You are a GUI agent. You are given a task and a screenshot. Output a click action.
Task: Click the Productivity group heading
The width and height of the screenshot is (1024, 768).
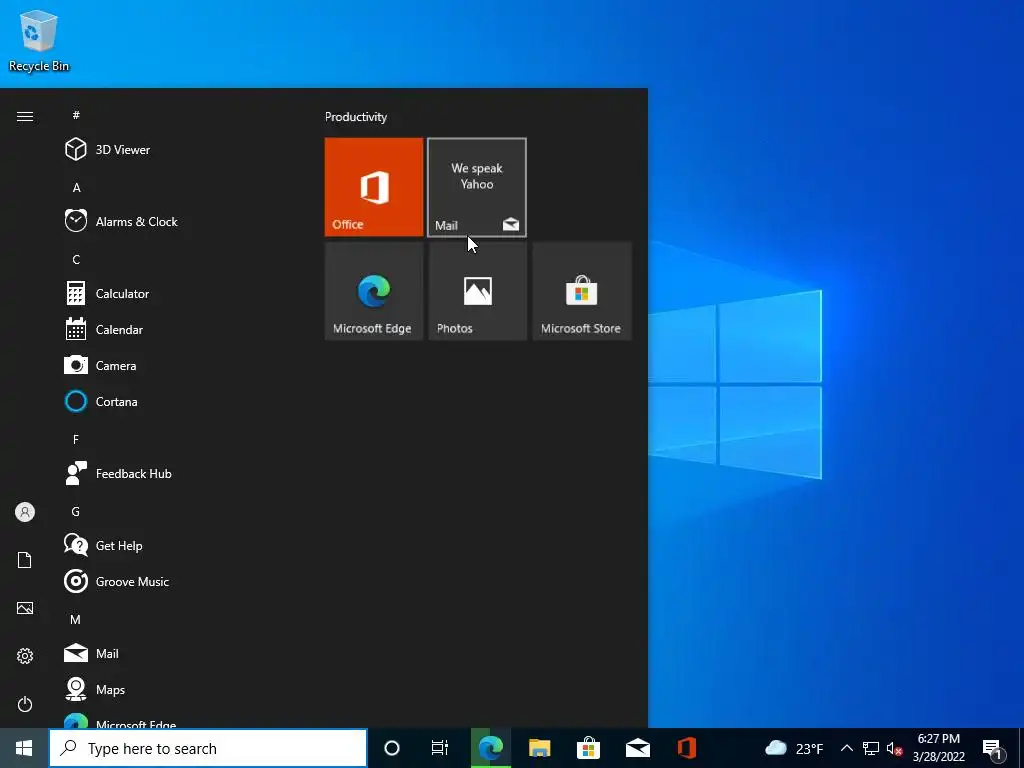click(356, 117)
